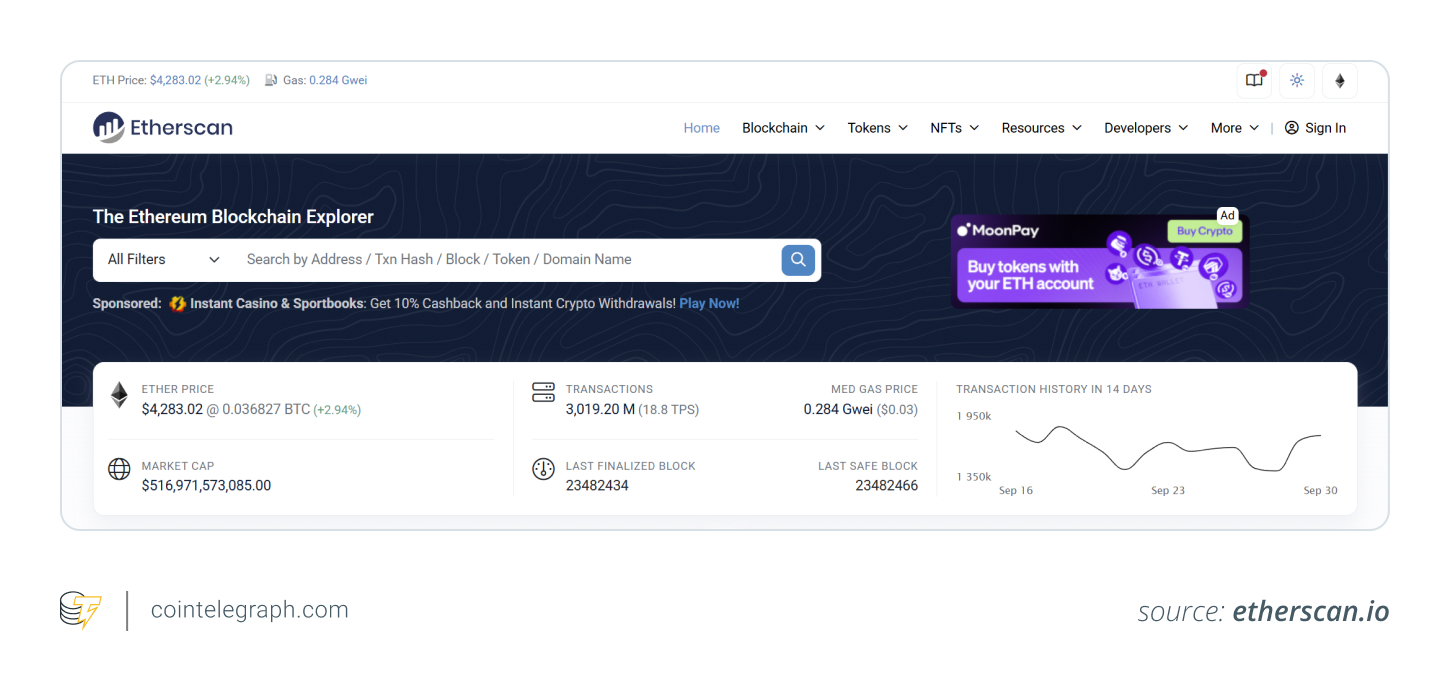1450x691 pixels.
Task: Select the Home navigation item
Action: pyautogui.click(x=701, y=128)
